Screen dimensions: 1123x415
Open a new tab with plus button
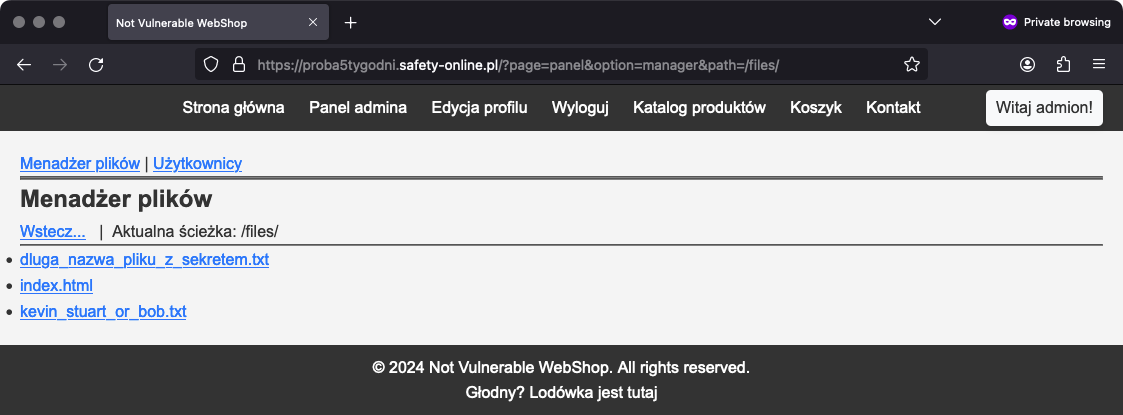coord(351,22)
